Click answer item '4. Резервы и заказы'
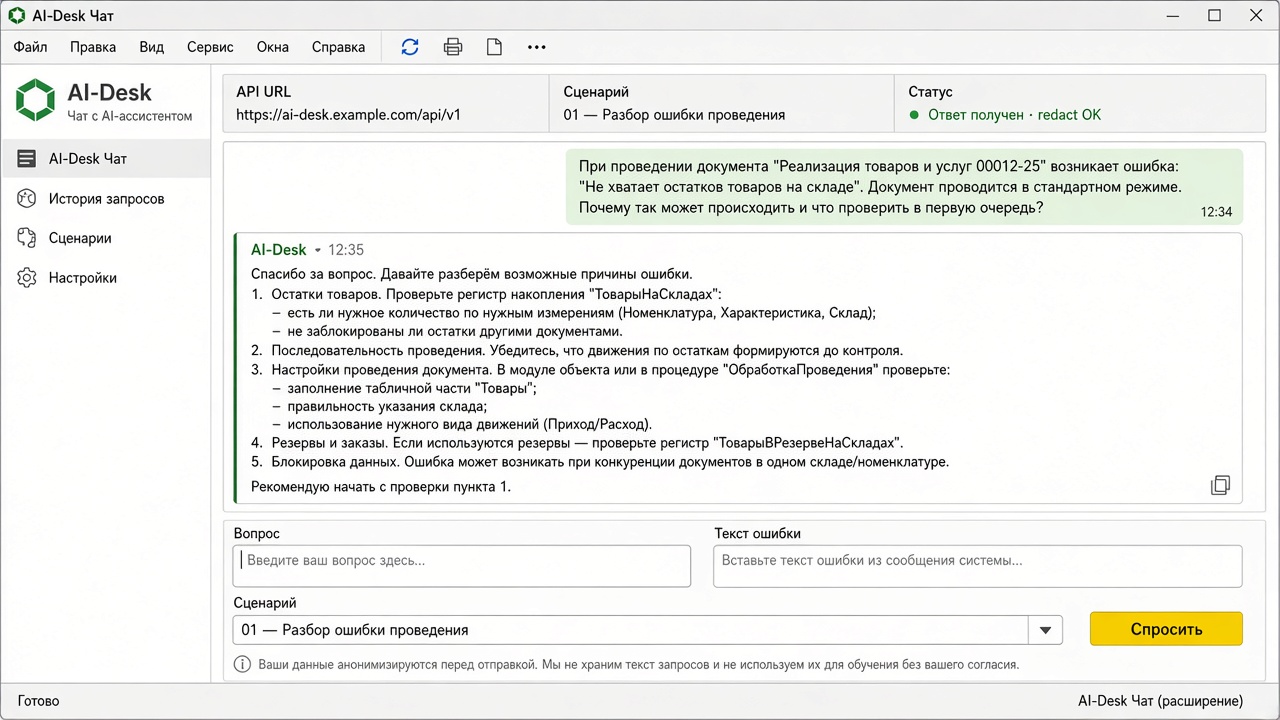 click(577, 443)
